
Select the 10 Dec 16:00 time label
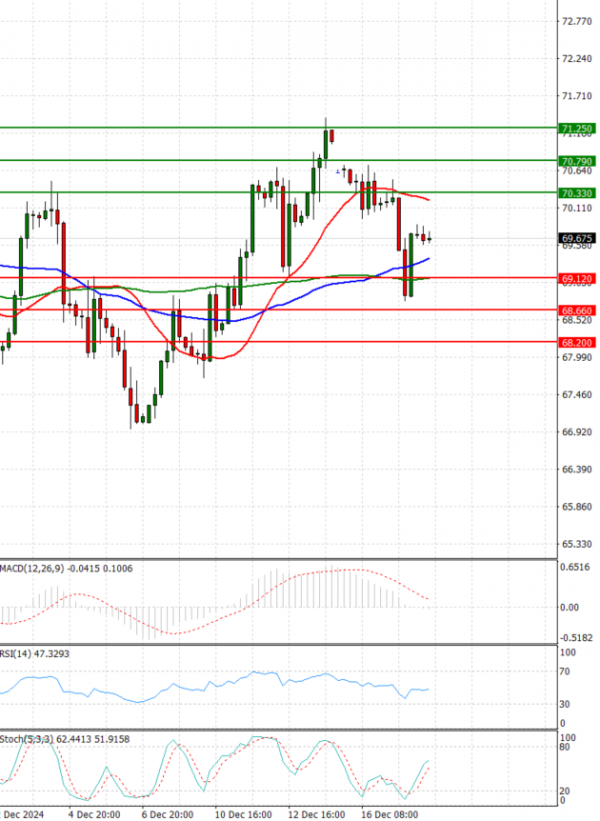245,814
